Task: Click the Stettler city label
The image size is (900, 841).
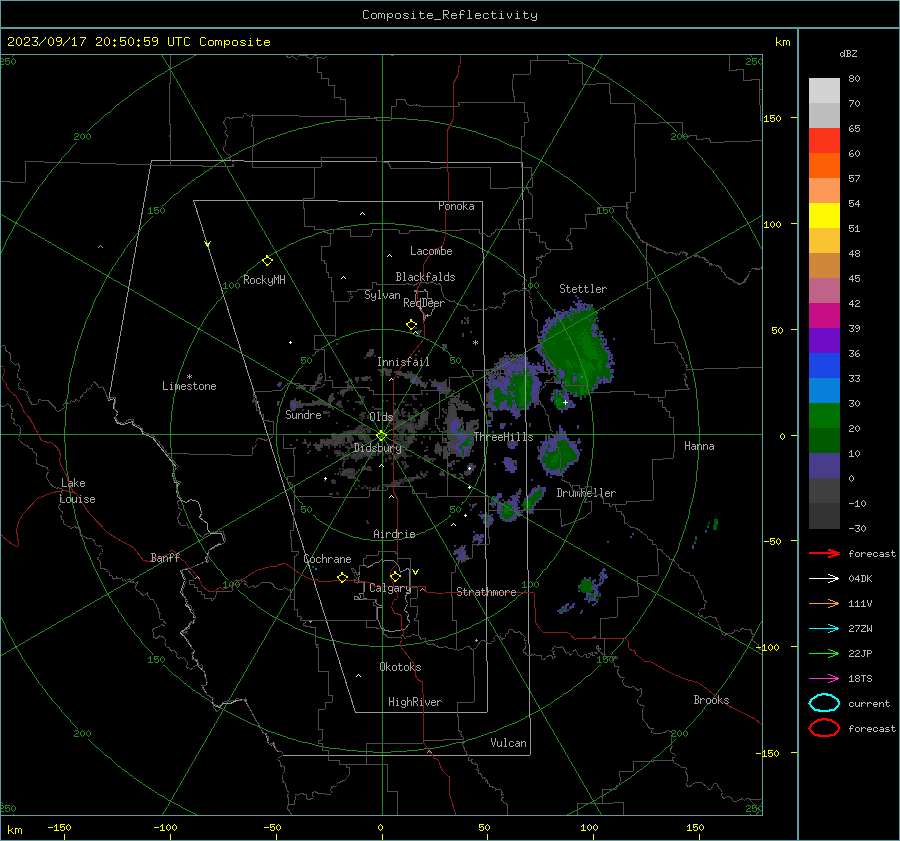Action: click(x=583, y=289)
